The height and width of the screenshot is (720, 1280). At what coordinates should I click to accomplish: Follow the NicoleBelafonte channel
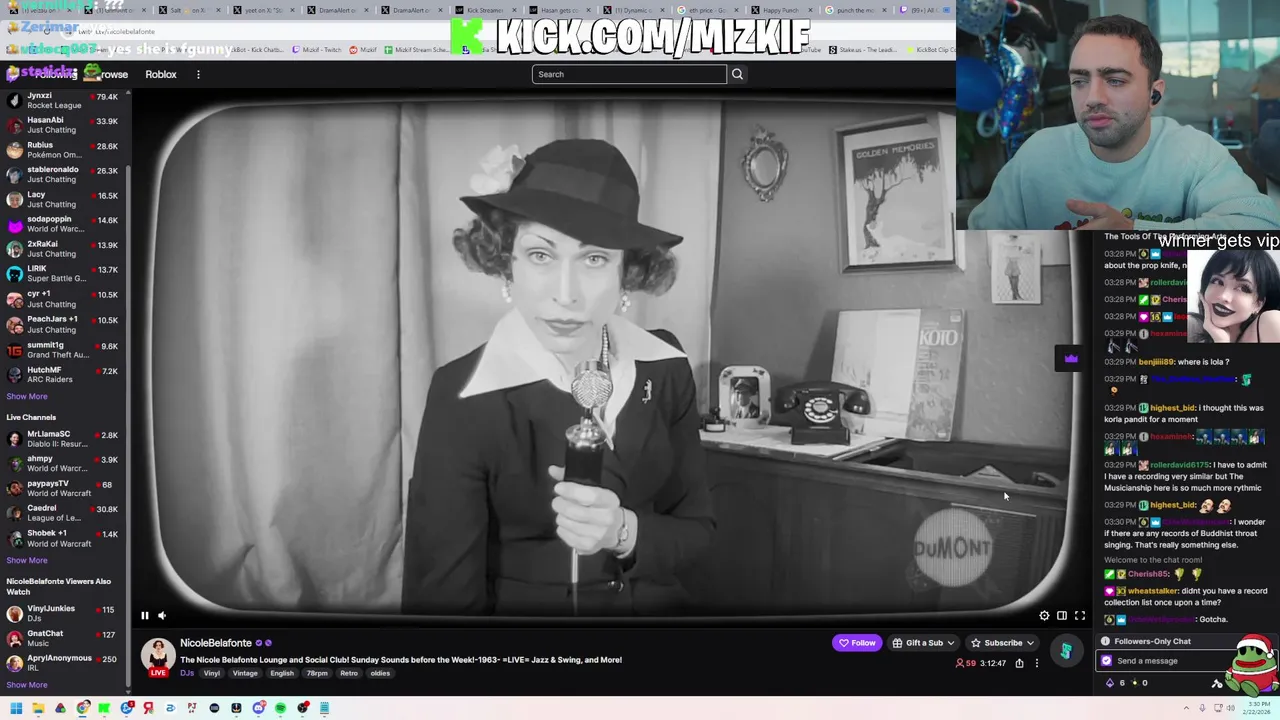pos(857,643)
